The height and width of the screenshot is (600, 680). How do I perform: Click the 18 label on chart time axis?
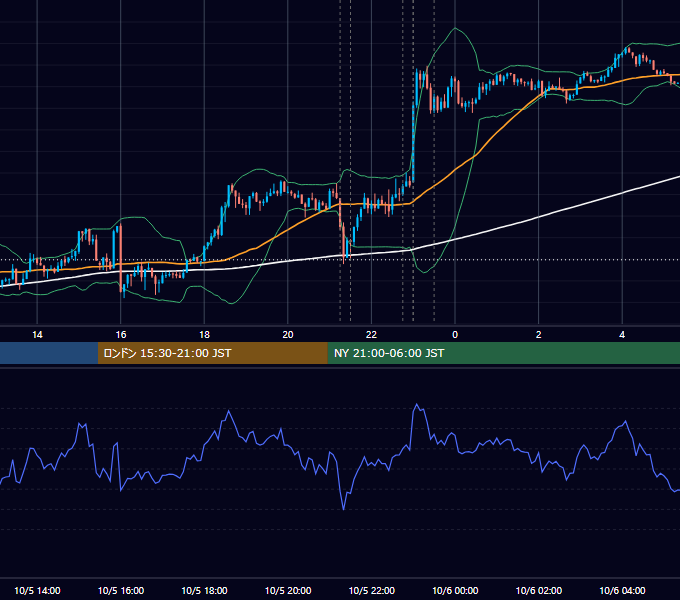[204, 335]
